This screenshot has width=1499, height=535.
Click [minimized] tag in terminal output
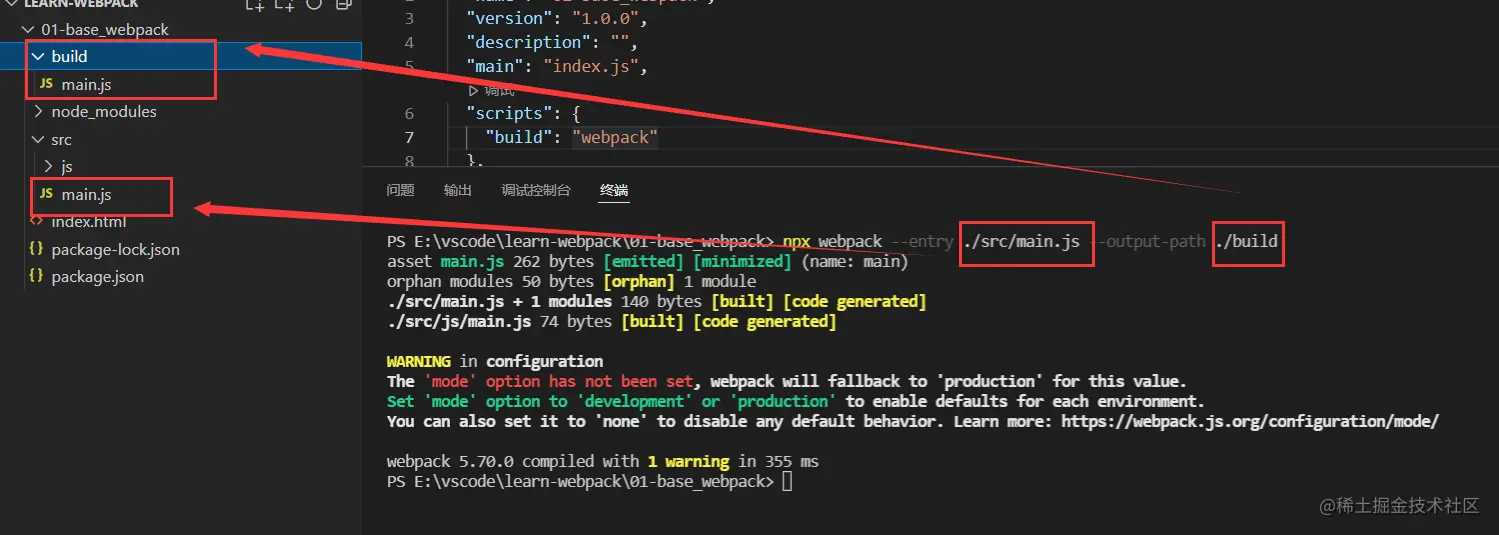point(744,261)
